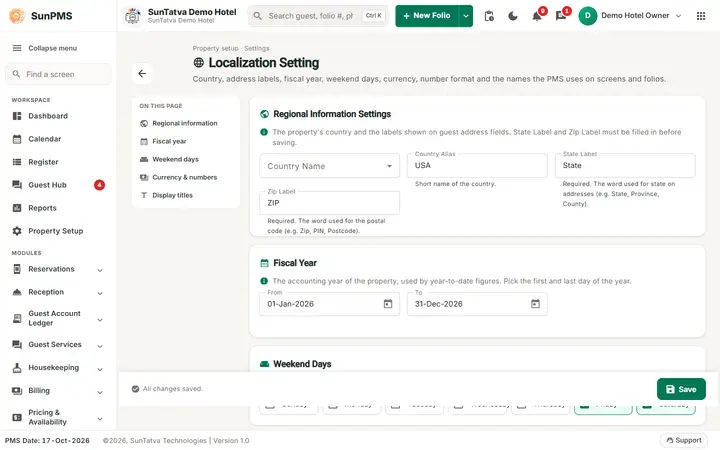Open the Country Name dropdown

click(330, 166)
